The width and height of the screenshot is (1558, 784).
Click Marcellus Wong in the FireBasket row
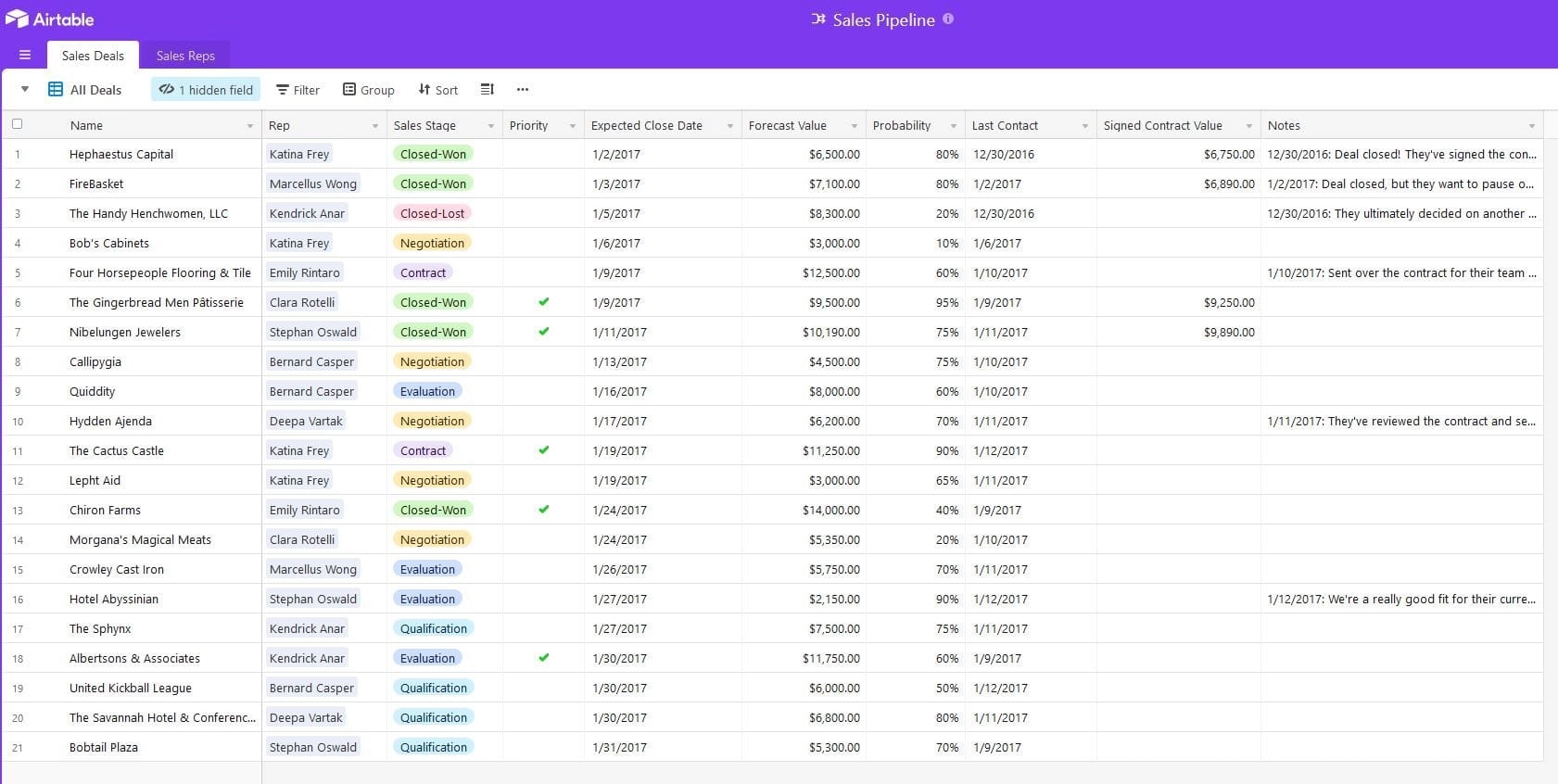click(x=313, y=183)
